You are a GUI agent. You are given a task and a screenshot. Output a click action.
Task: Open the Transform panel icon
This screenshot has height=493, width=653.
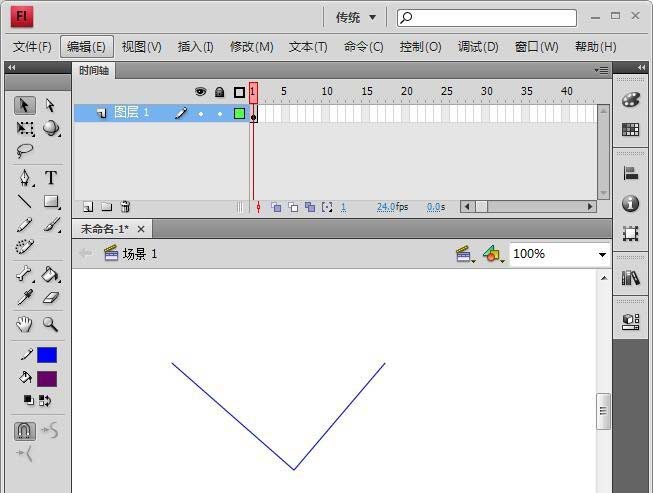631,234
